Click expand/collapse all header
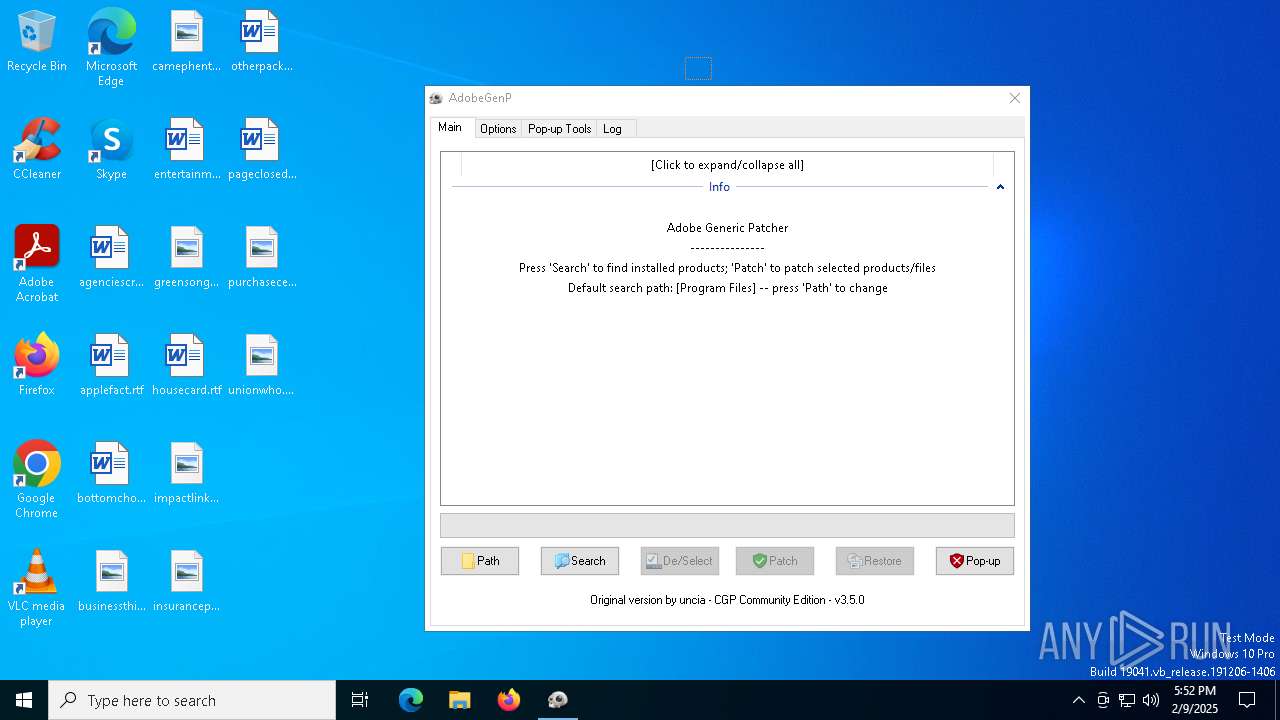This screenshot has height=720, width=1280. tap(727, 165)
